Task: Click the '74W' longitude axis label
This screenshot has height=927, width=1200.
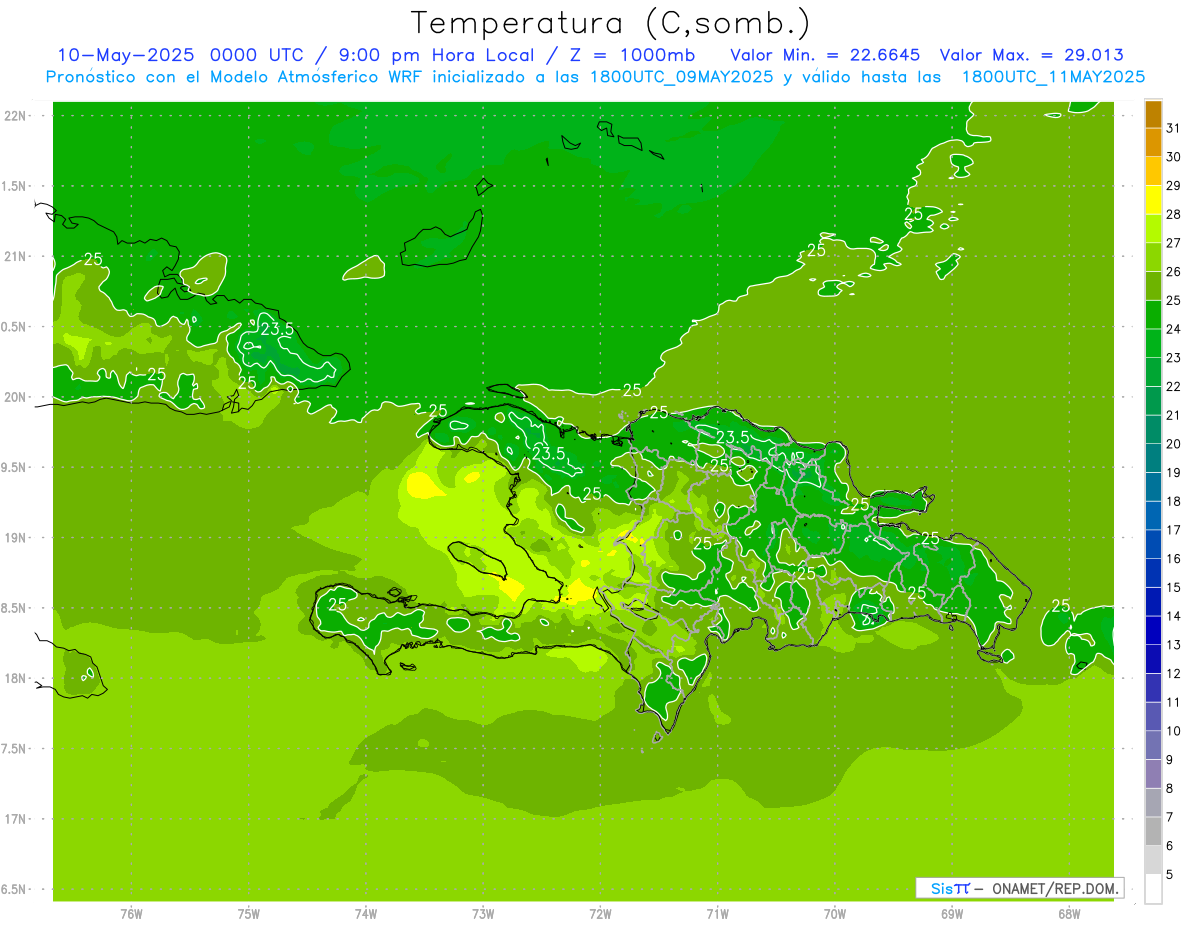Action: 365,914
